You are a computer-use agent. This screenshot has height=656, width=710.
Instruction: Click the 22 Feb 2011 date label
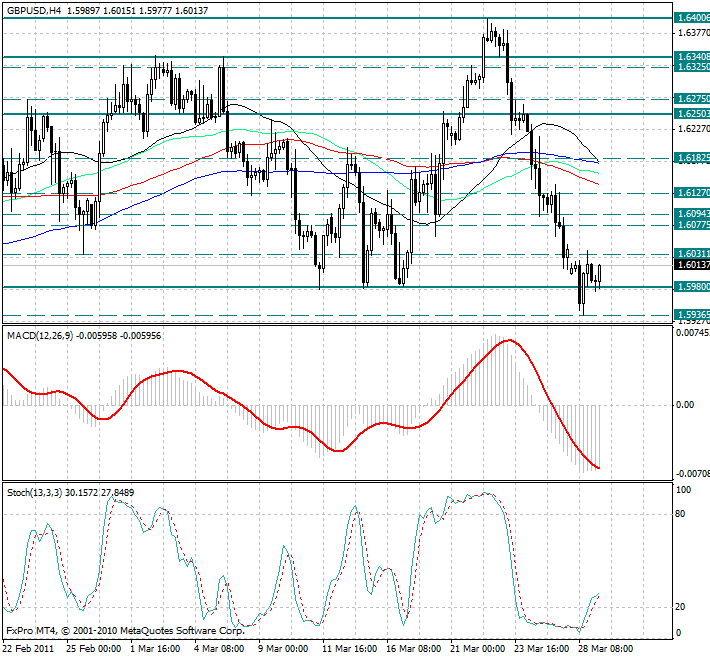pyautogui.click(x=28, y=649)
